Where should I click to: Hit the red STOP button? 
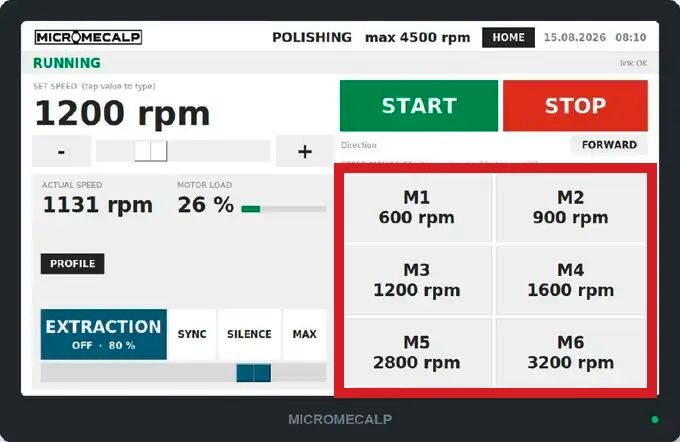click(x=575, y=105)
